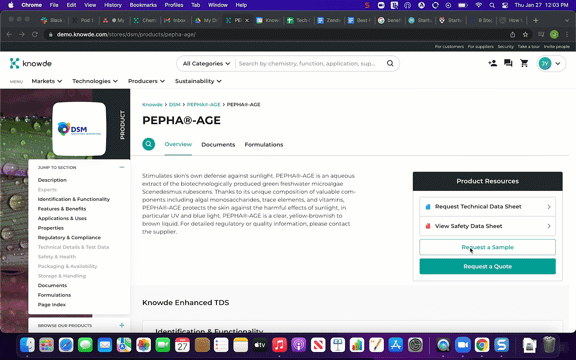Open the History menu in menu bar
Screen dimensions: 576x360
pyautogui.click(x=112, y=5)
